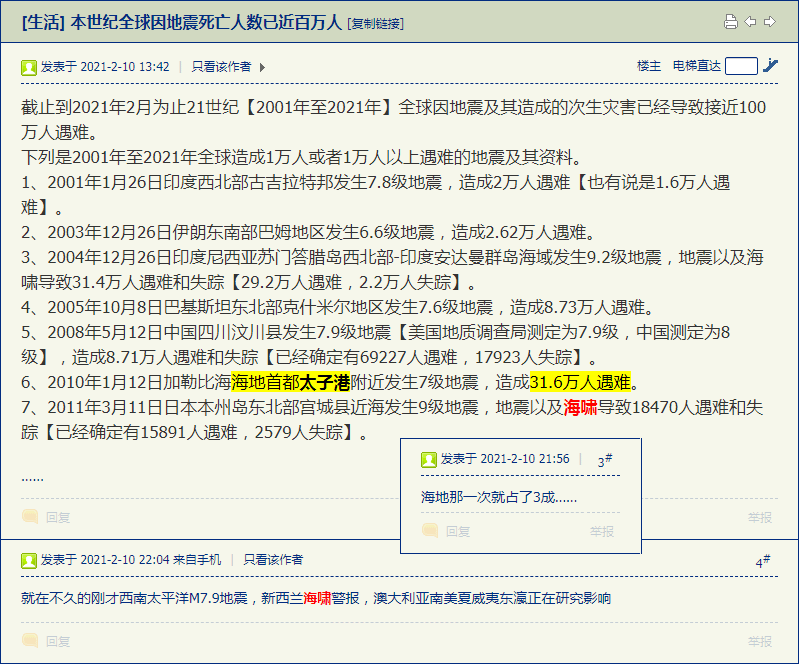Open the [生活] category link in title
799x664 pixels.
click(x=43, y=22)
